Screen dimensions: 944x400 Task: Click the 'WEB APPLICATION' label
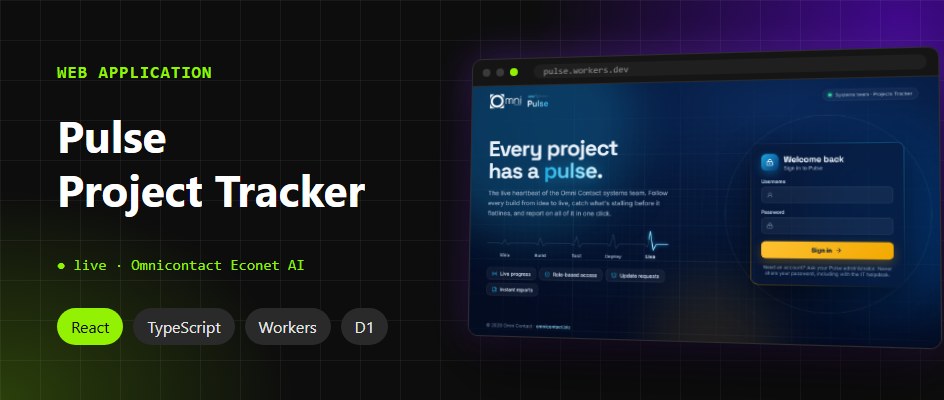coord(134,73)
